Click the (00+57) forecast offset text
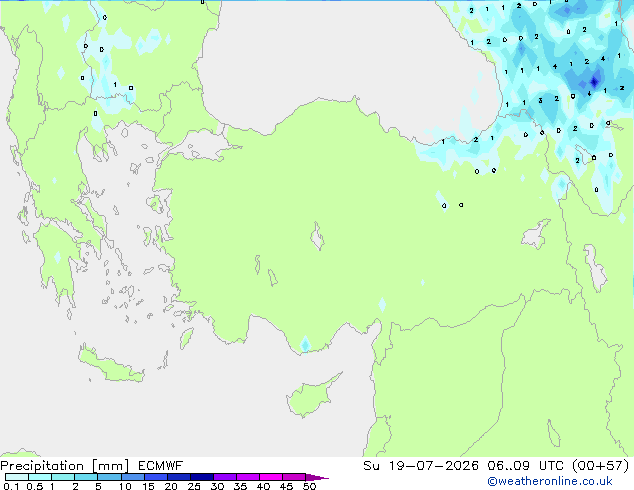This screenshot has width=634, height=490. coord(601,466)
